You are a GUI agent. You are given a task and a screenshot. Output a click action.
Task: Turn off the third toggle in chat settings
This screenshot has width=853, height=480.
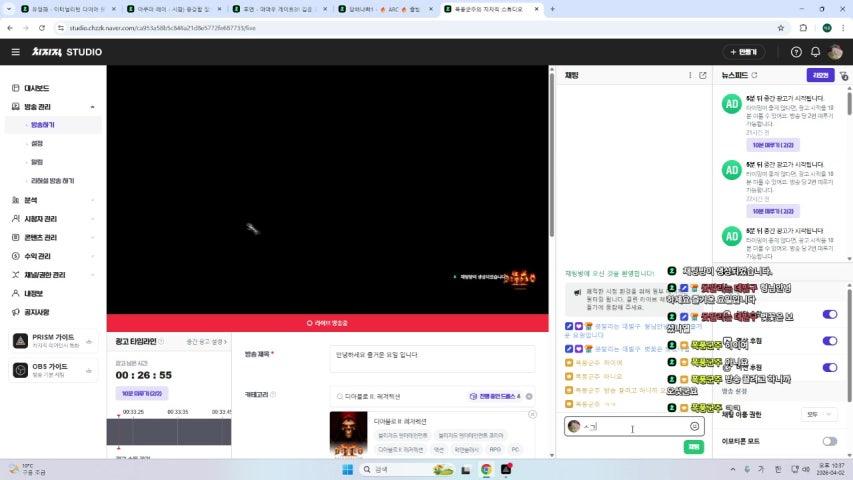[x=829, y=367]
